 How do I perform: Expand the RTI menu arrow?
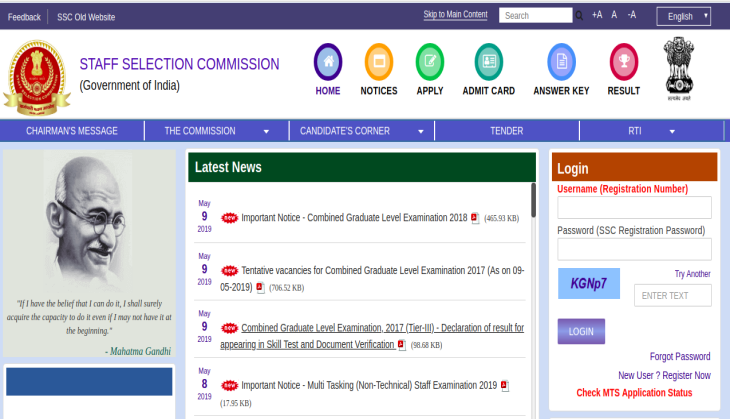(672, 132)
